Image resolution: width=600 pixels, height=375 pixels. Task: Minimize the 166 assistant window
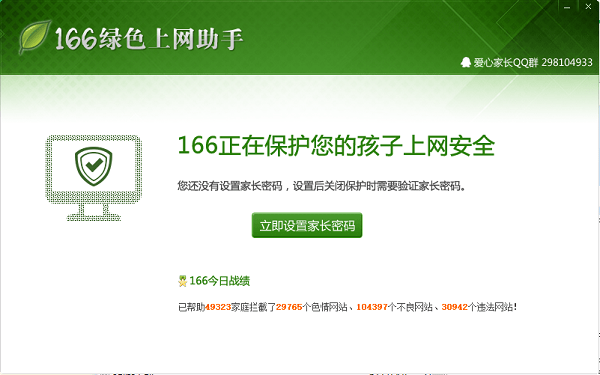pos(567,7)
